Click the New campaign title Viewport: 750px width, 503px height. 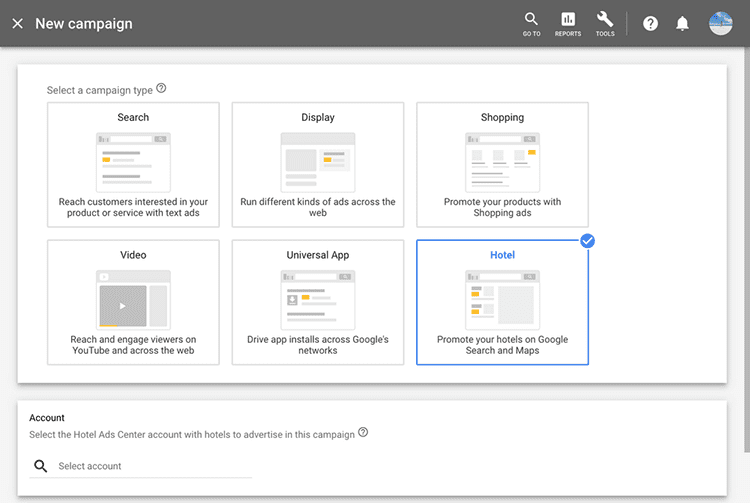tap(84, 23)
